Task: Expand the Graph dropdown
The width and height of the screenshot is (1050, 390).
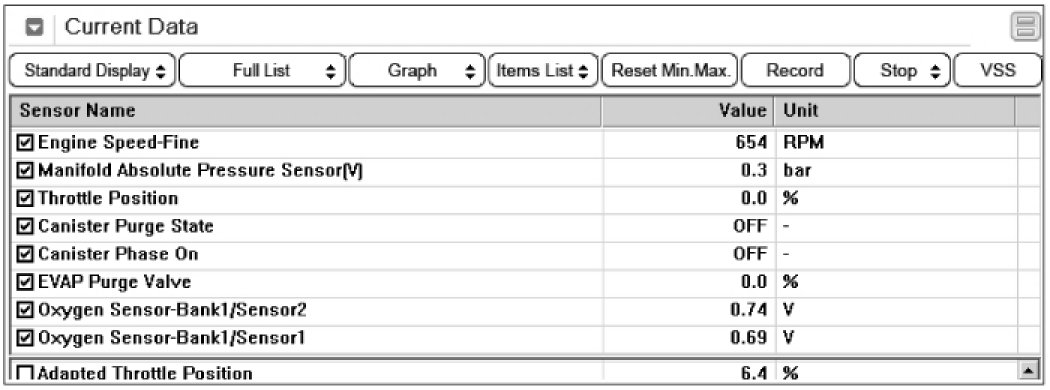Action: (417, 70)
